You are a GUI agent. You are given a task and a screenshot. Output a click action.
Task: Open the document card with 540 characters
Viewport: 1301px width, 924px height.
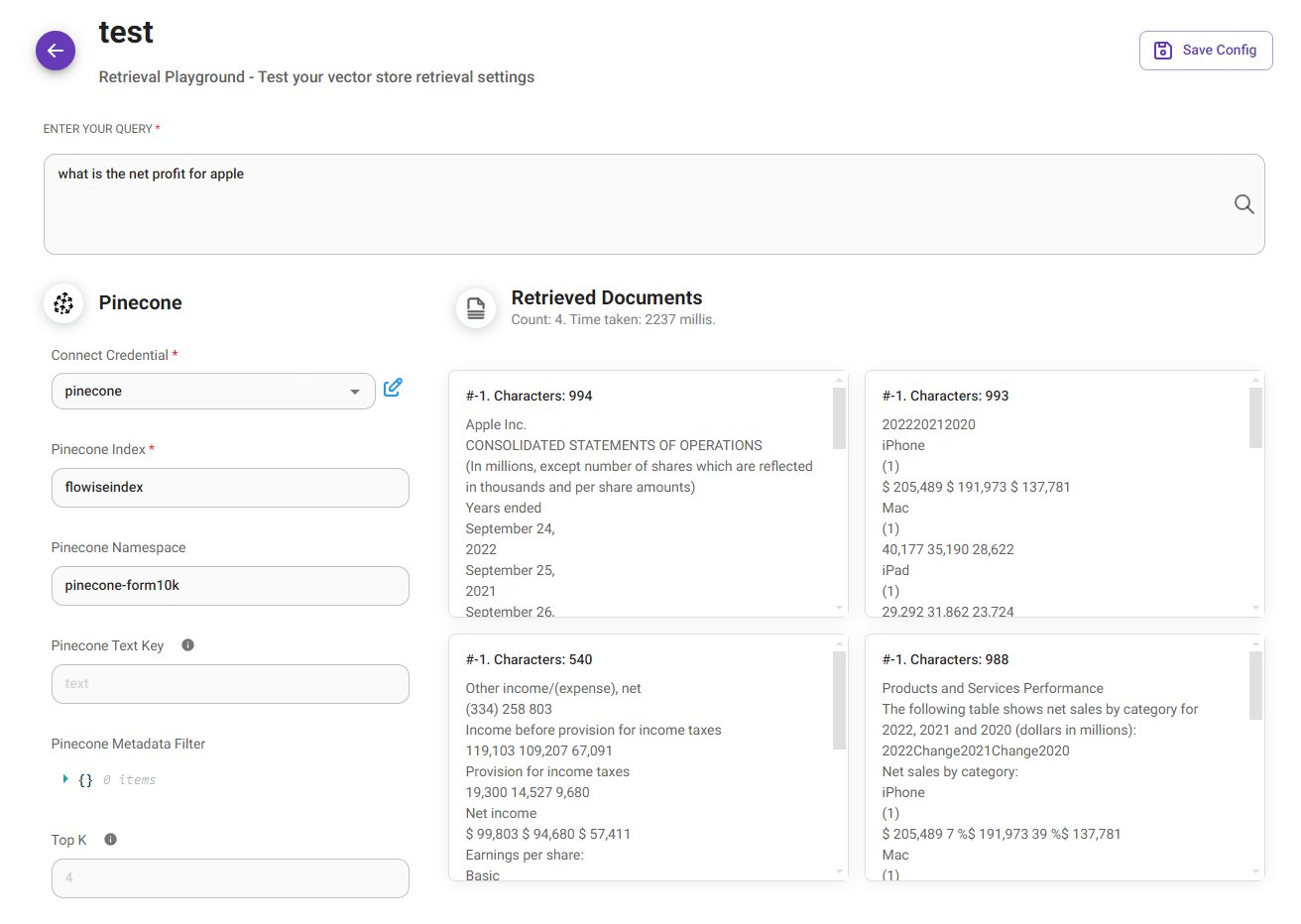(x=648, y=757)
